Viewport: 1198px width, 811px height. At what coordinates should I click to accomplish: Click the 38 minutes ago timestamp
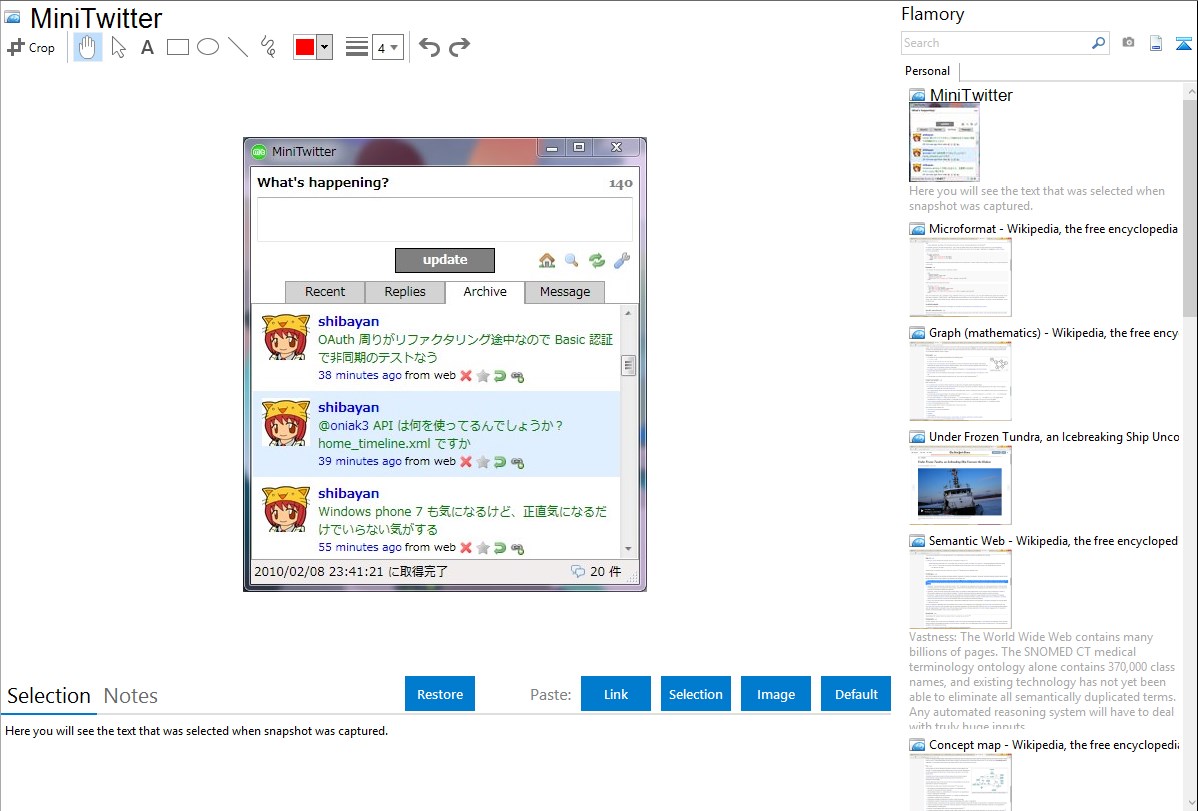[359, 375]
